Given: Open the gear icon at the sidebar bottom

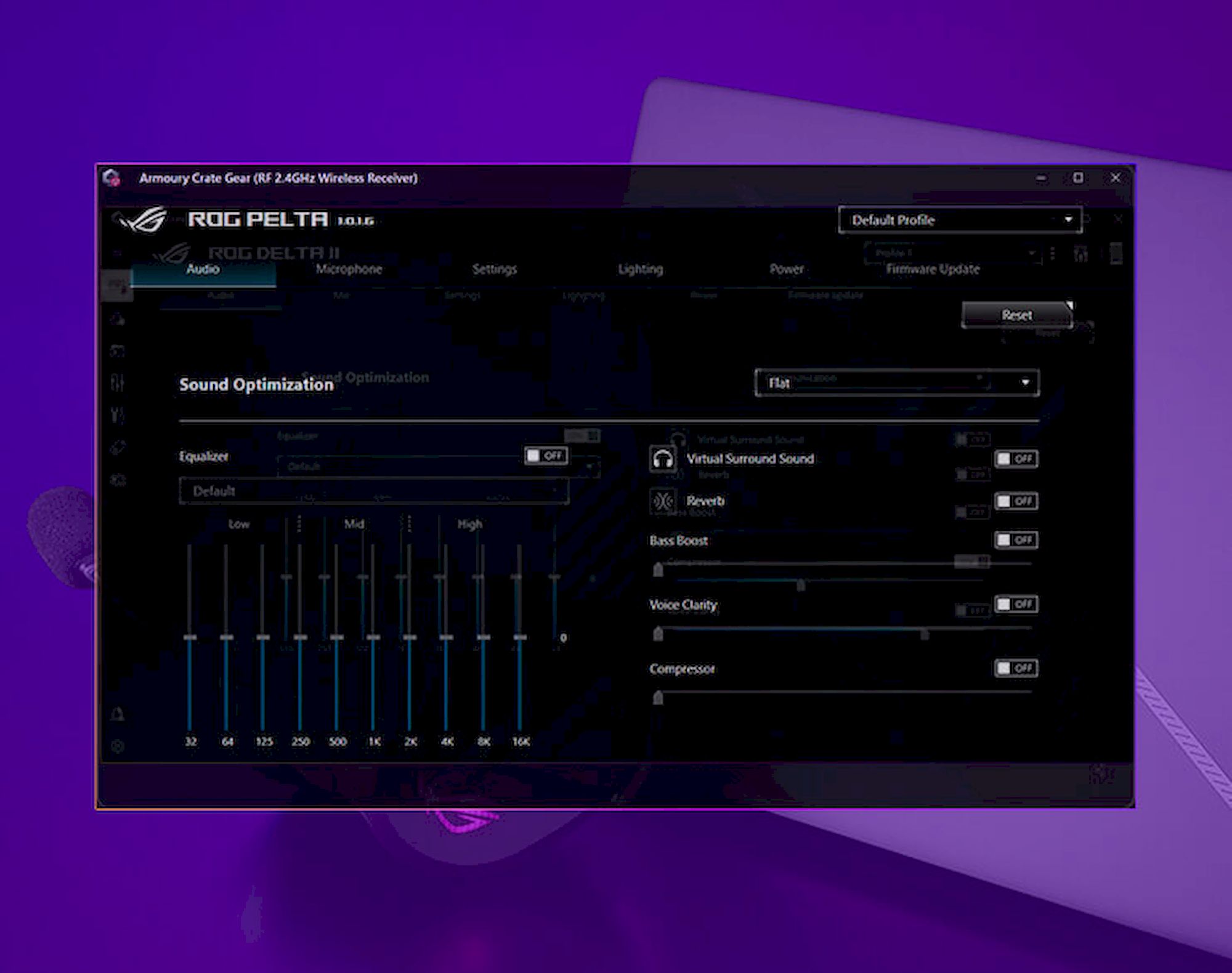Looking at the screenshot, I should click(x=118, y=746).
